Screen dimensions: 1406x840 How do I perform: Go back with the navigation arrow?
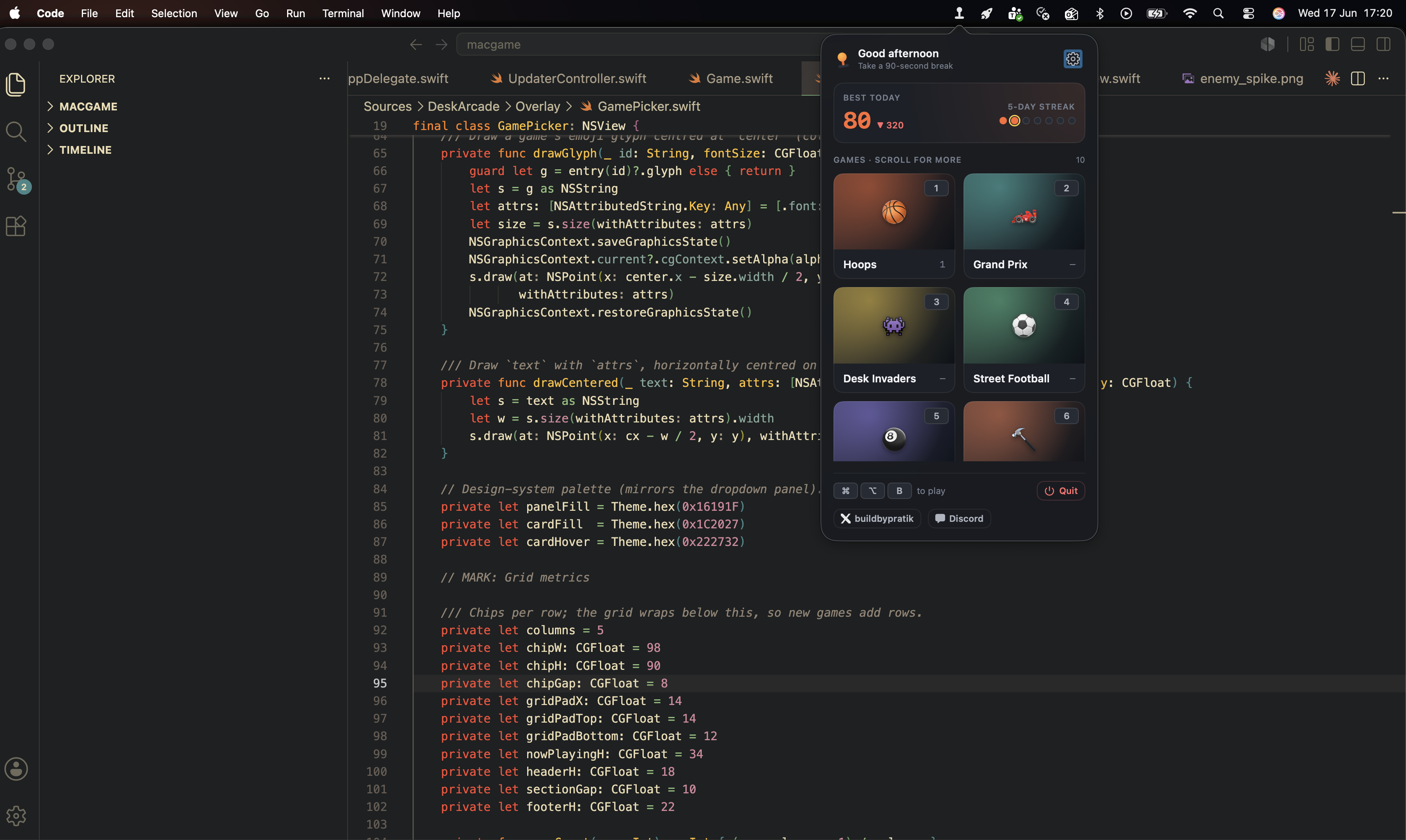pyautogui.click(x=416, y=45)
